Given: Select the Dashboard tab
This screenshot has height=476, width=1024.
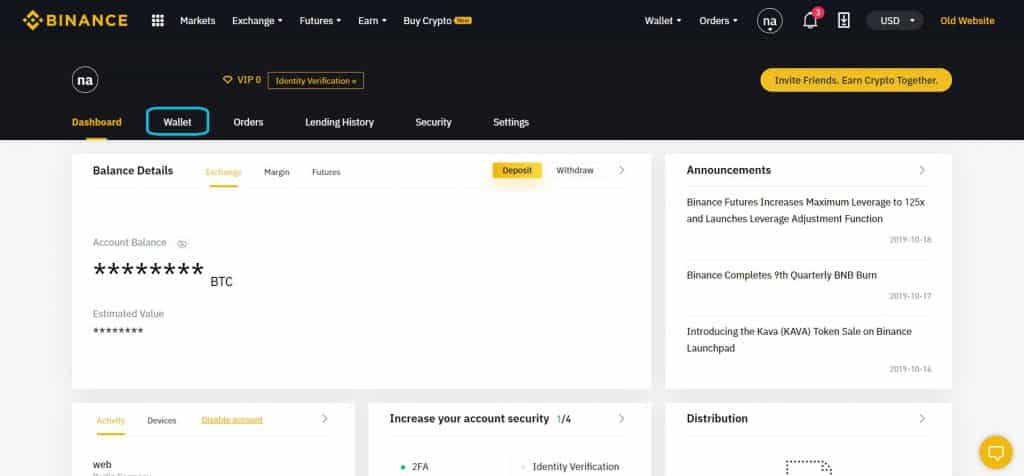Looking at the screenshot, I should 97,122.
